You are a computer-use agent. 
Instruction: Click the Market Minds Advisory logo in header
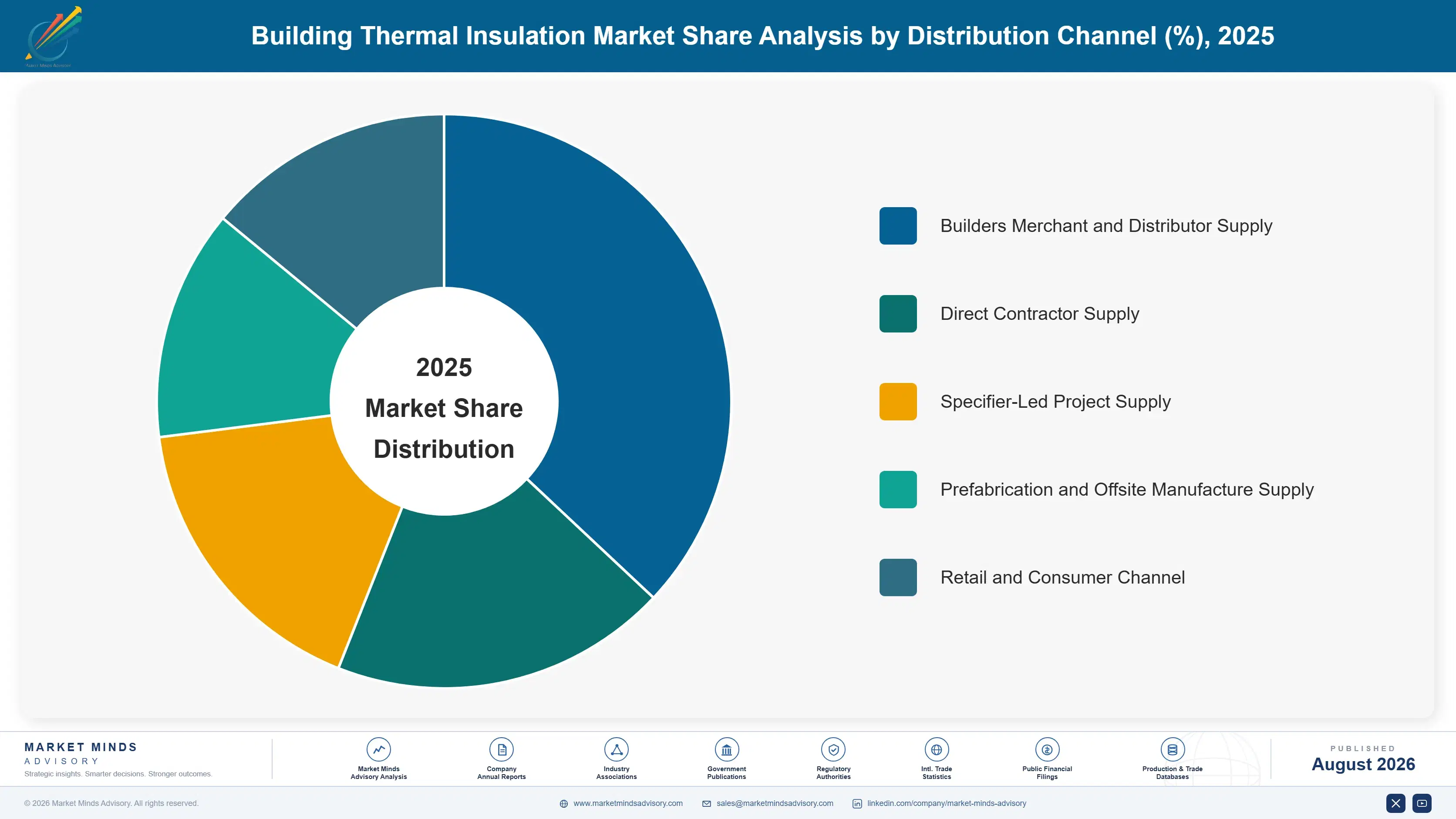(x=54, y=37)
